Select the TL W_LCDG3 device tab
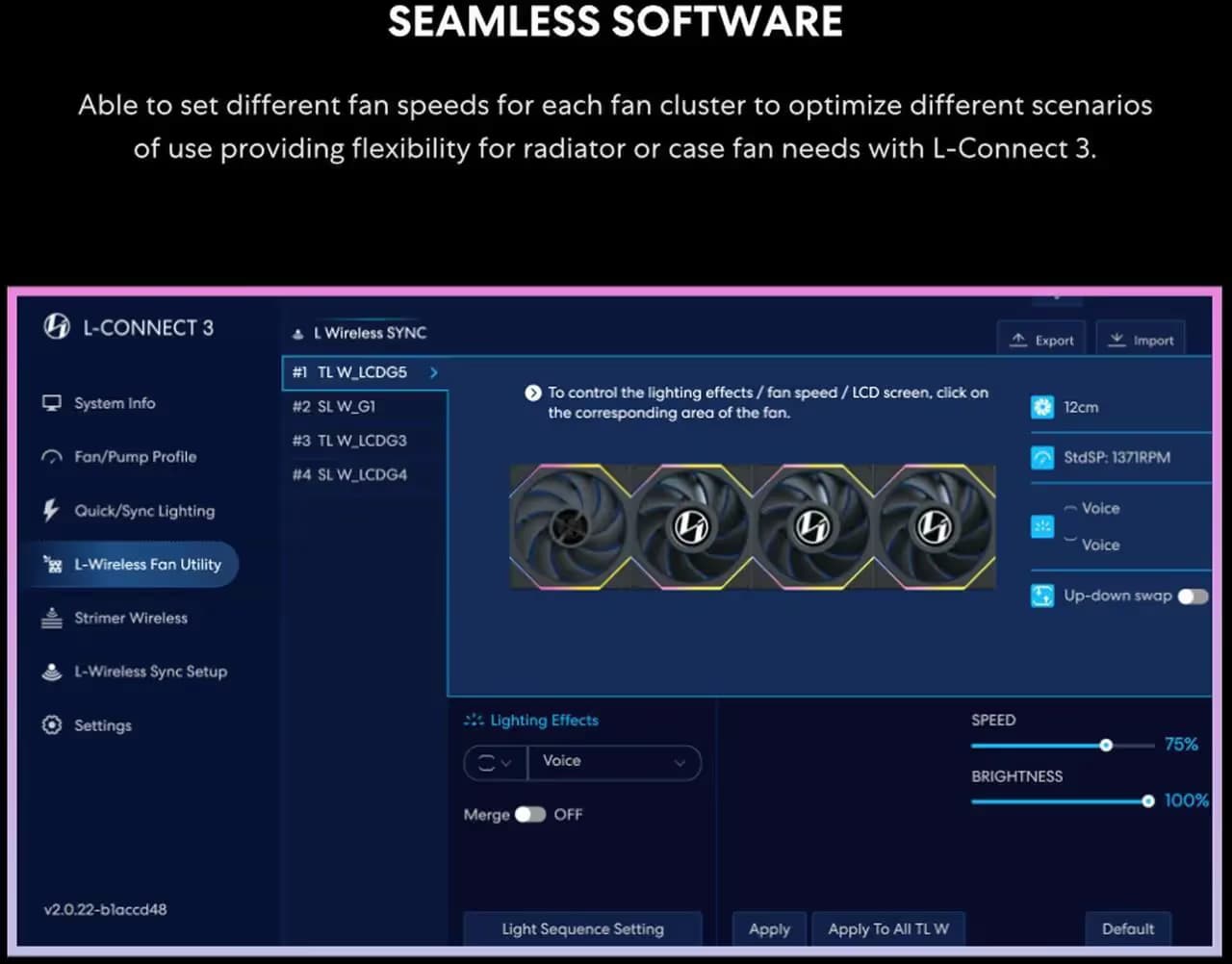 tap(348, 441)
